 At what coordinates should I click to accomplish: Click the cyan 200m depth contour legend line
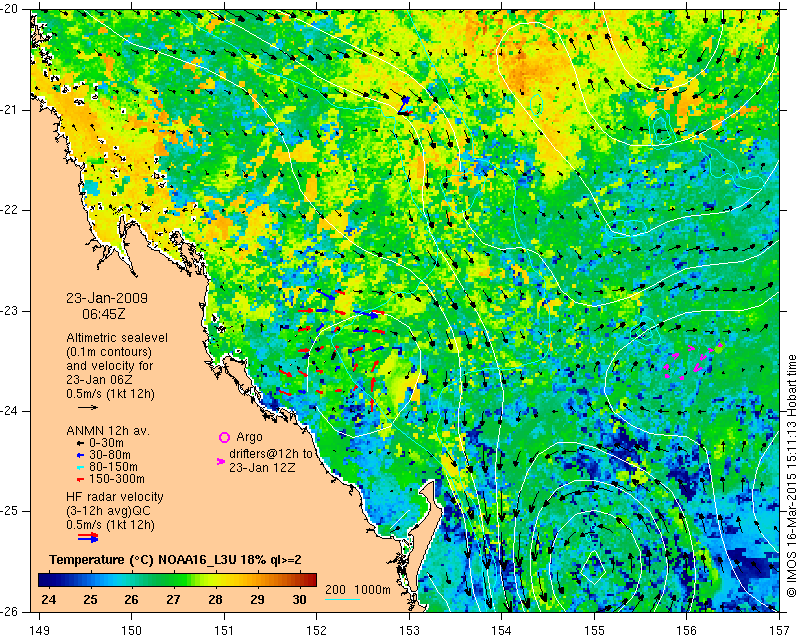[x=342, y=599]
